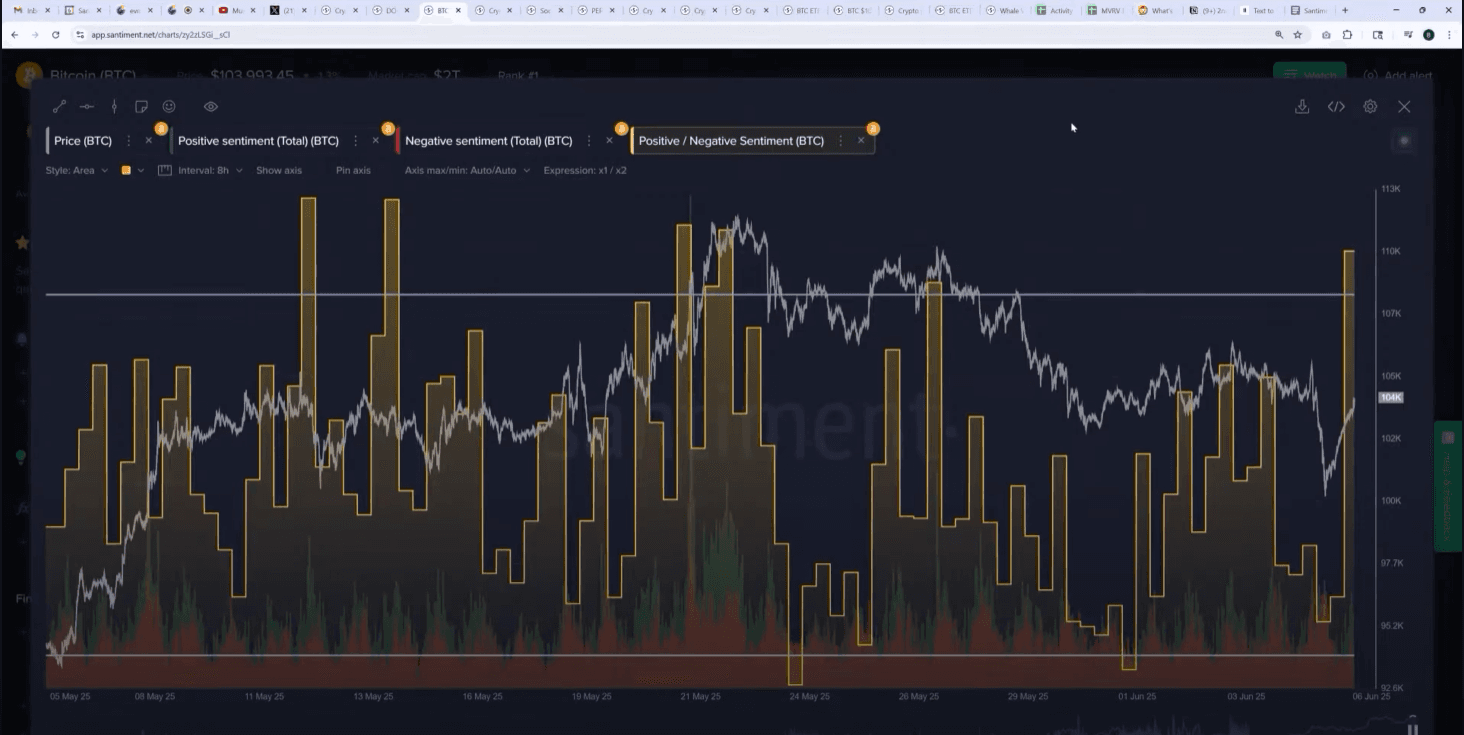Select Negative sentiment (Total) (BTC) metric
The width and height of the screenshot is (1464, 735).
pos(488,141)
